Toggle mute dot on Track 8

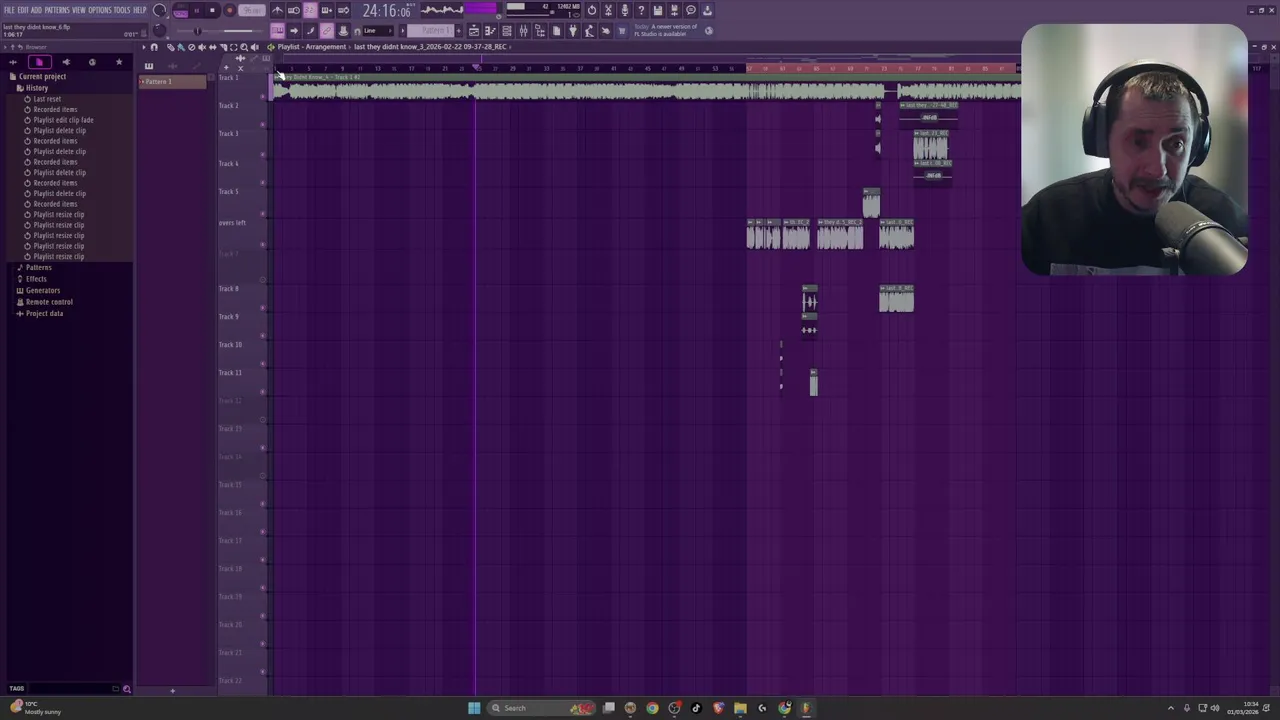[x=263, y=308]
